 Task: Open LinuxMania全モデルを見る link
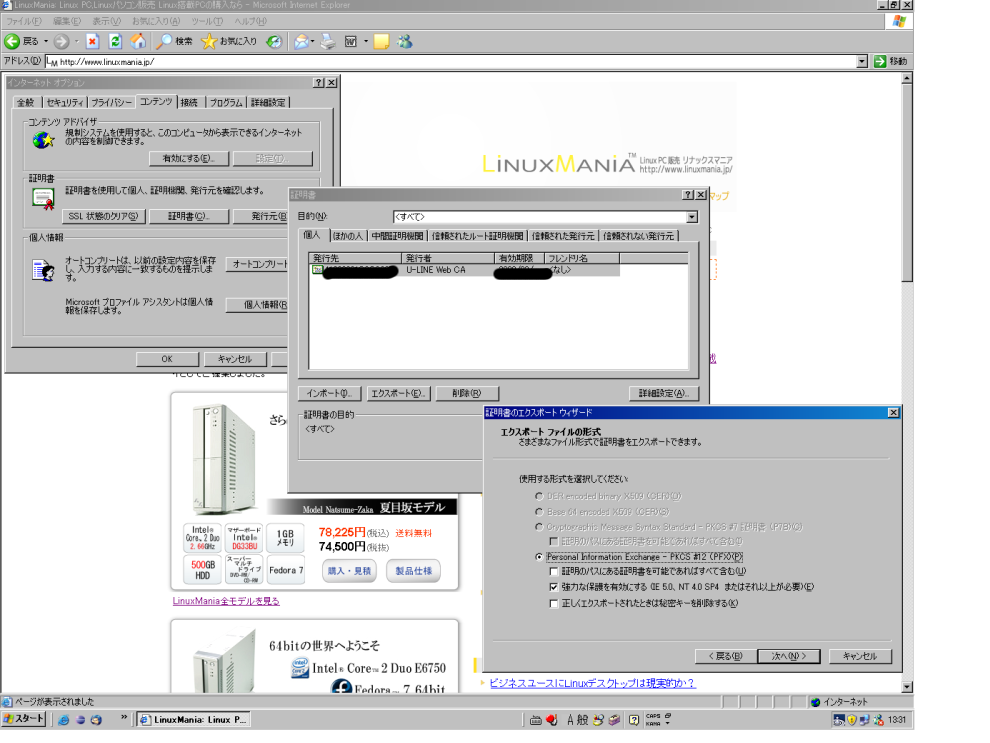click(x=226, y=601)
